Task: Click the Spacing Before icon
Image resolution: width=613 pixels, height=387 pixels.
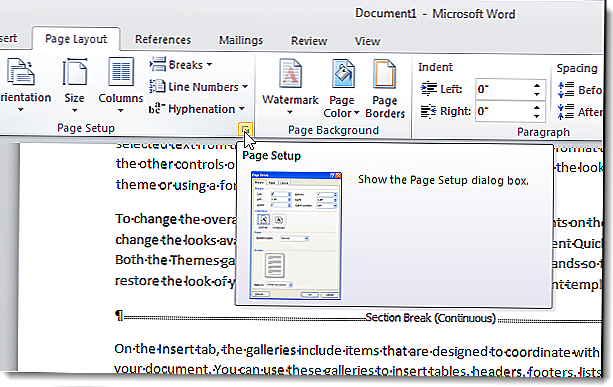Action: (x=566, y=90)
